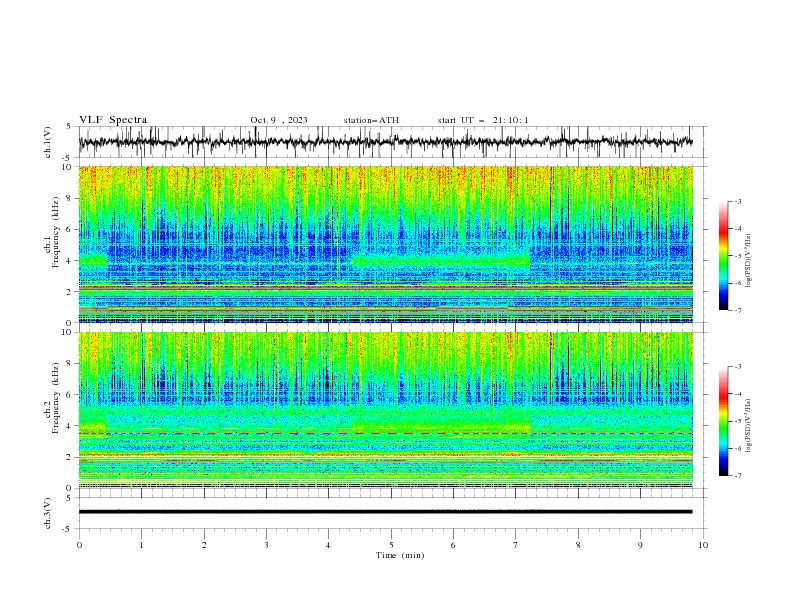Click the ch.1 voltage waveform trace
This screenshot has height=612, width=792.
[x=386, y=142]
